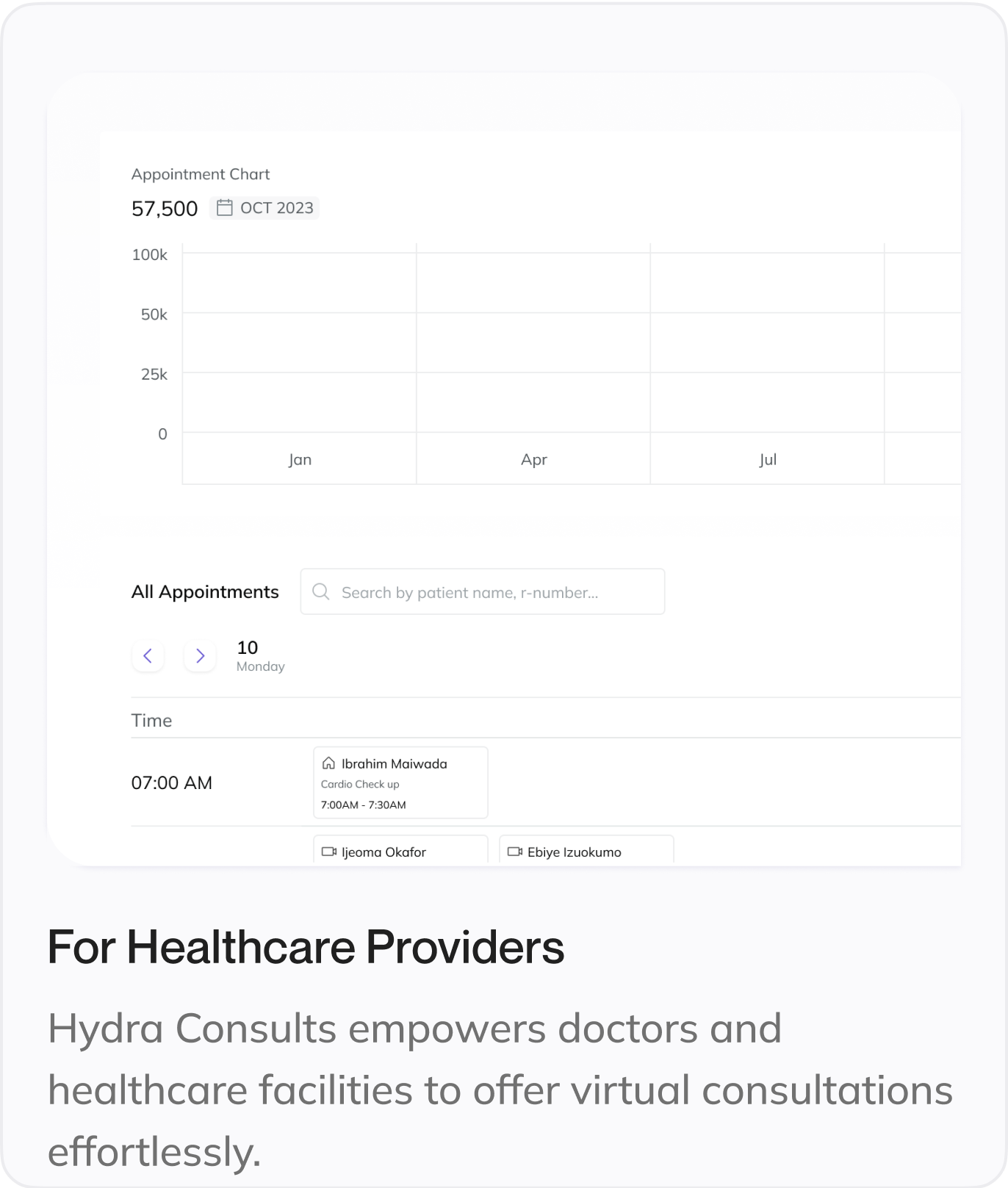Click the video icon on Ijeoma Okafor's card
The image size is (1008, 1188).
(x=328, y=852)
